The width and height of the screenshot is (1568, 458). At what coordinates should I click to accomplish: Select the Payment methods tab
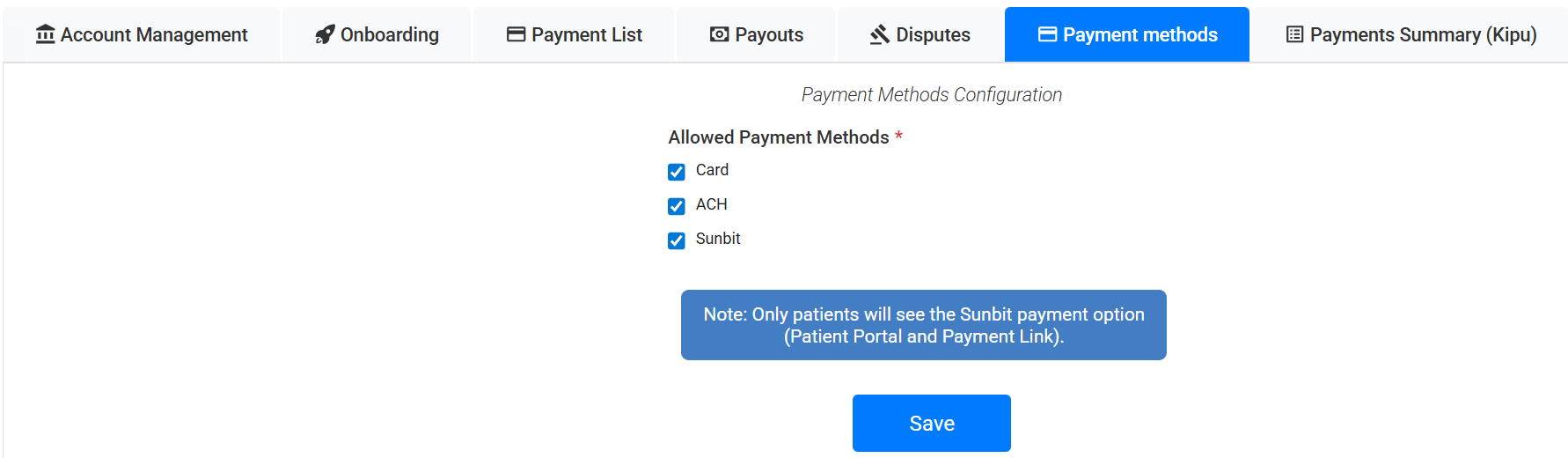click(x=1139, y=34)
